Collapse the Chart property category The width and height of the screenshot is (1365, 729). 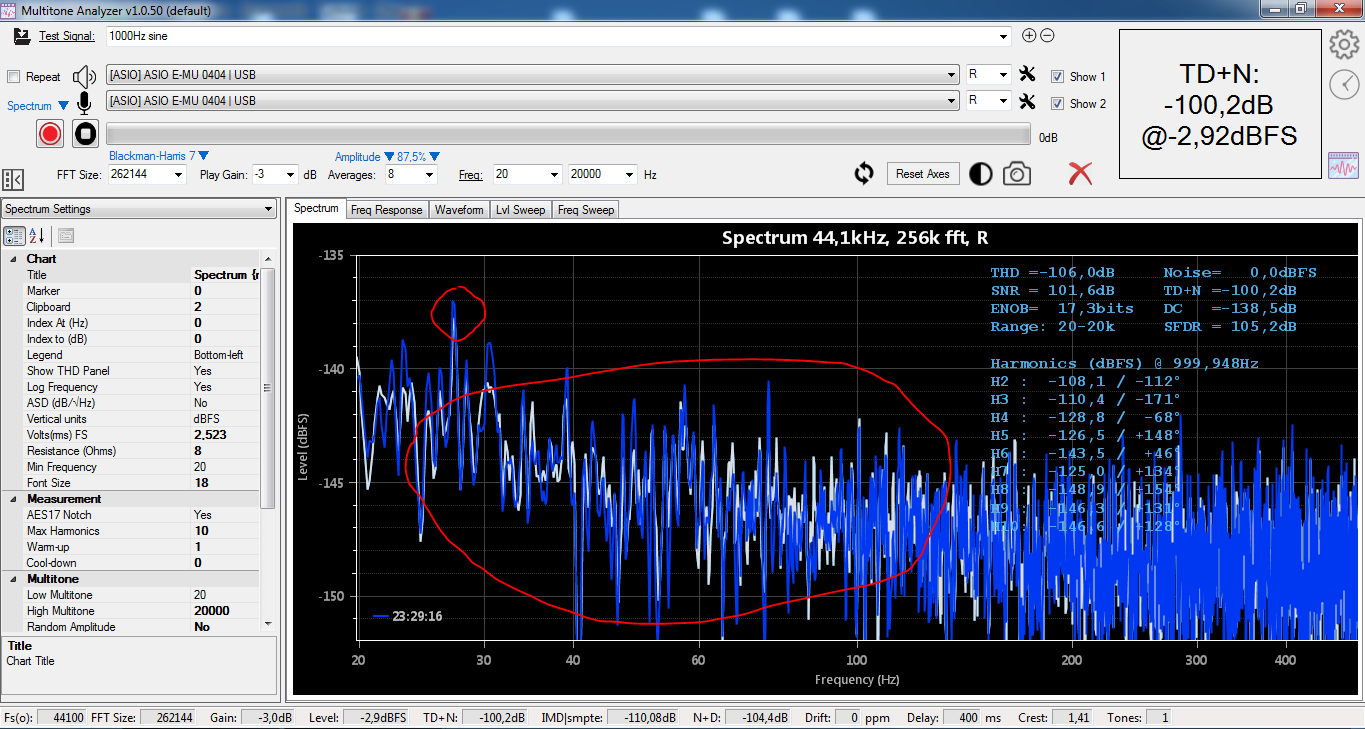(14, 259)
